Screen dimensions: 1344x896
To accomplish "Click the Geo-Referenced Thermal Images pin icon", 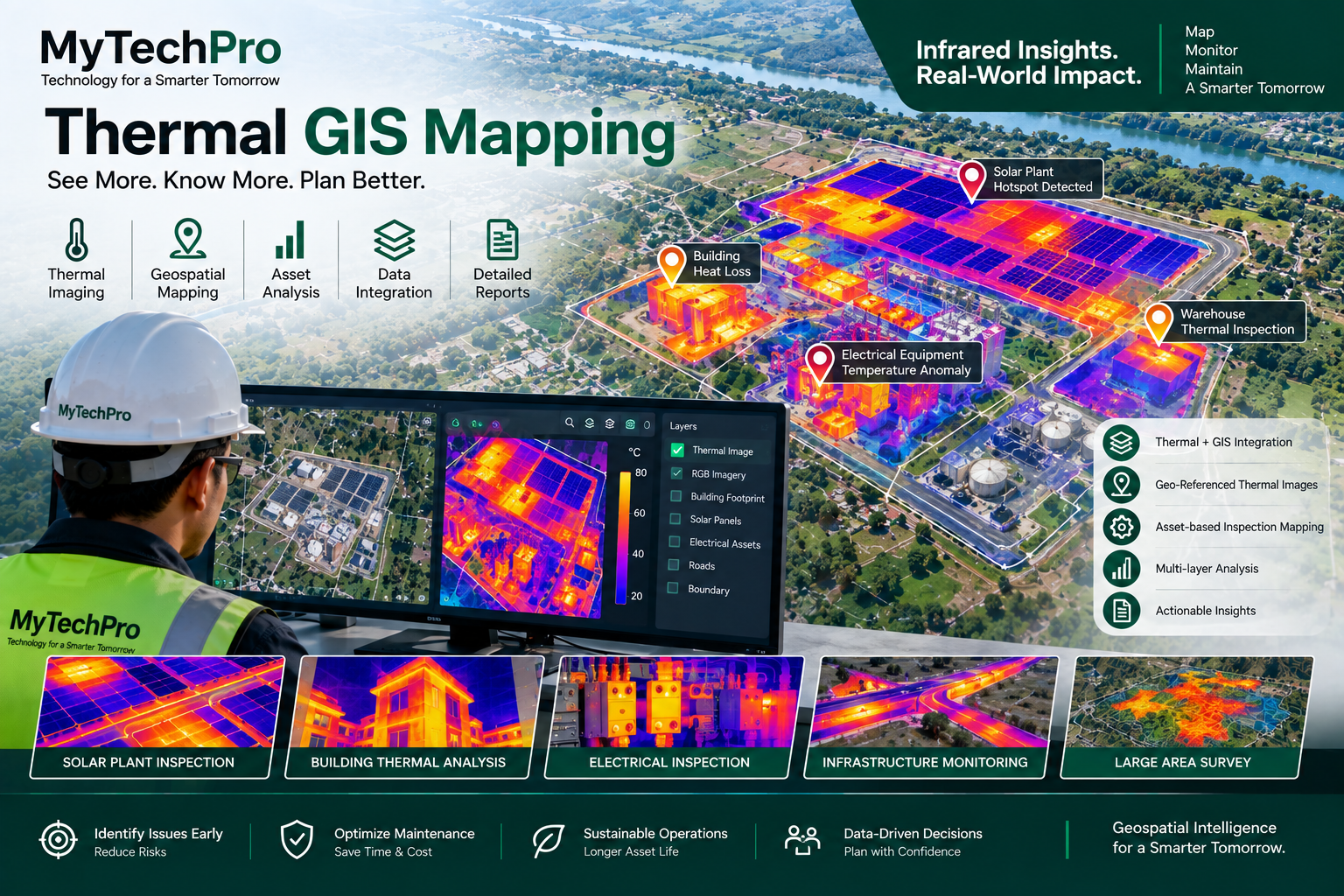I will point(1122,484).
